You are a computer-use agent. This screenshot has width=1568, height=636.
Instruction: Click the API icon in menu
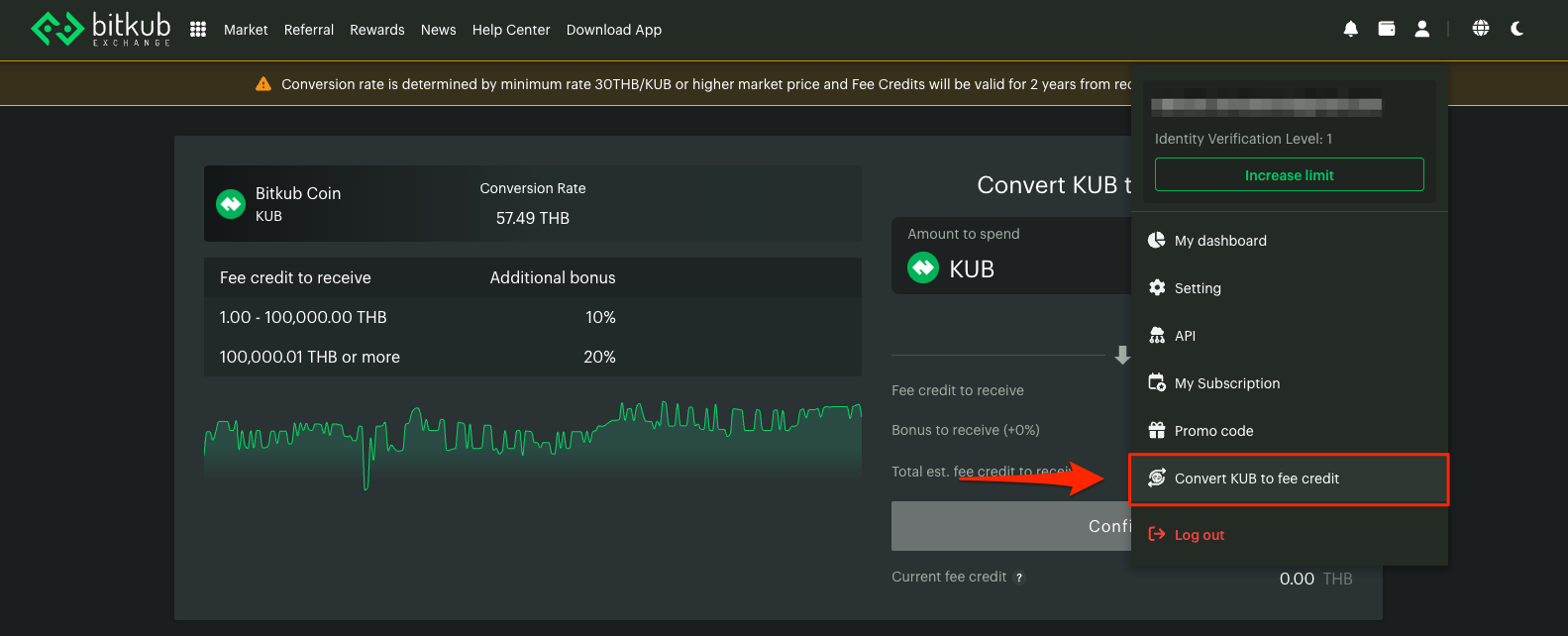pyautogui.click(x=1156, y=335)
